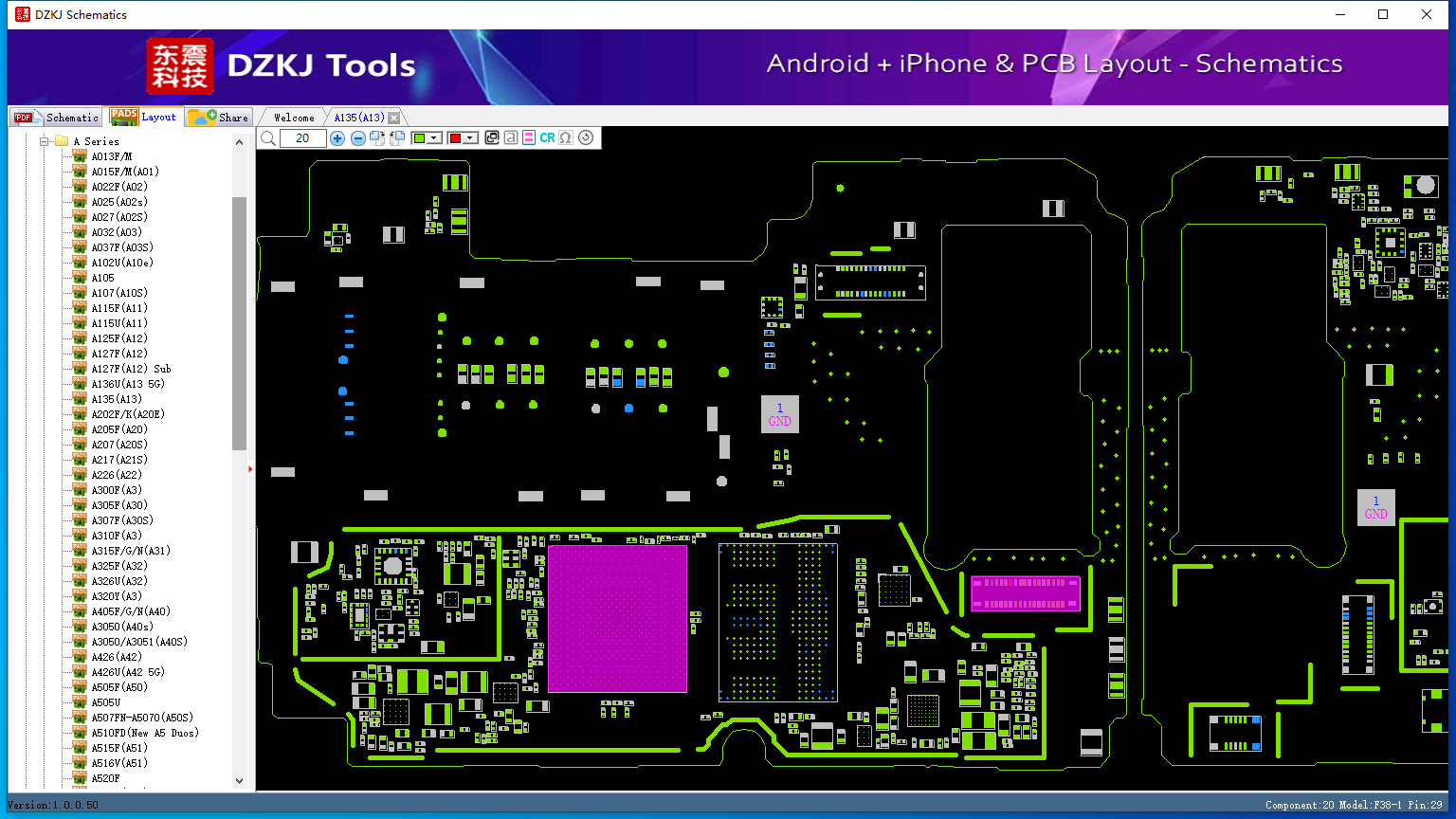Open A013F/M in the model tree

pyautogui.click(x=111, y=156)
